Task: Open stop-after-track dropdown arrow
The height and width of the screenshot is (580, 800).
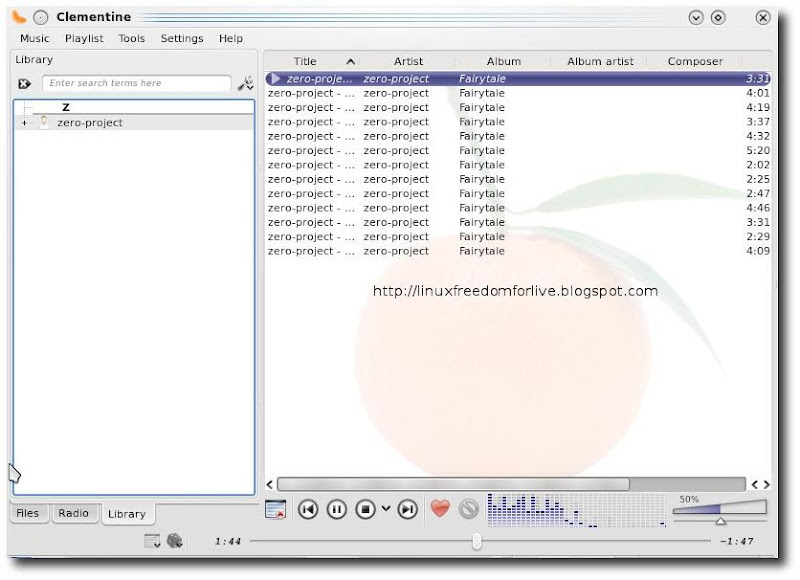Action: 386,509
